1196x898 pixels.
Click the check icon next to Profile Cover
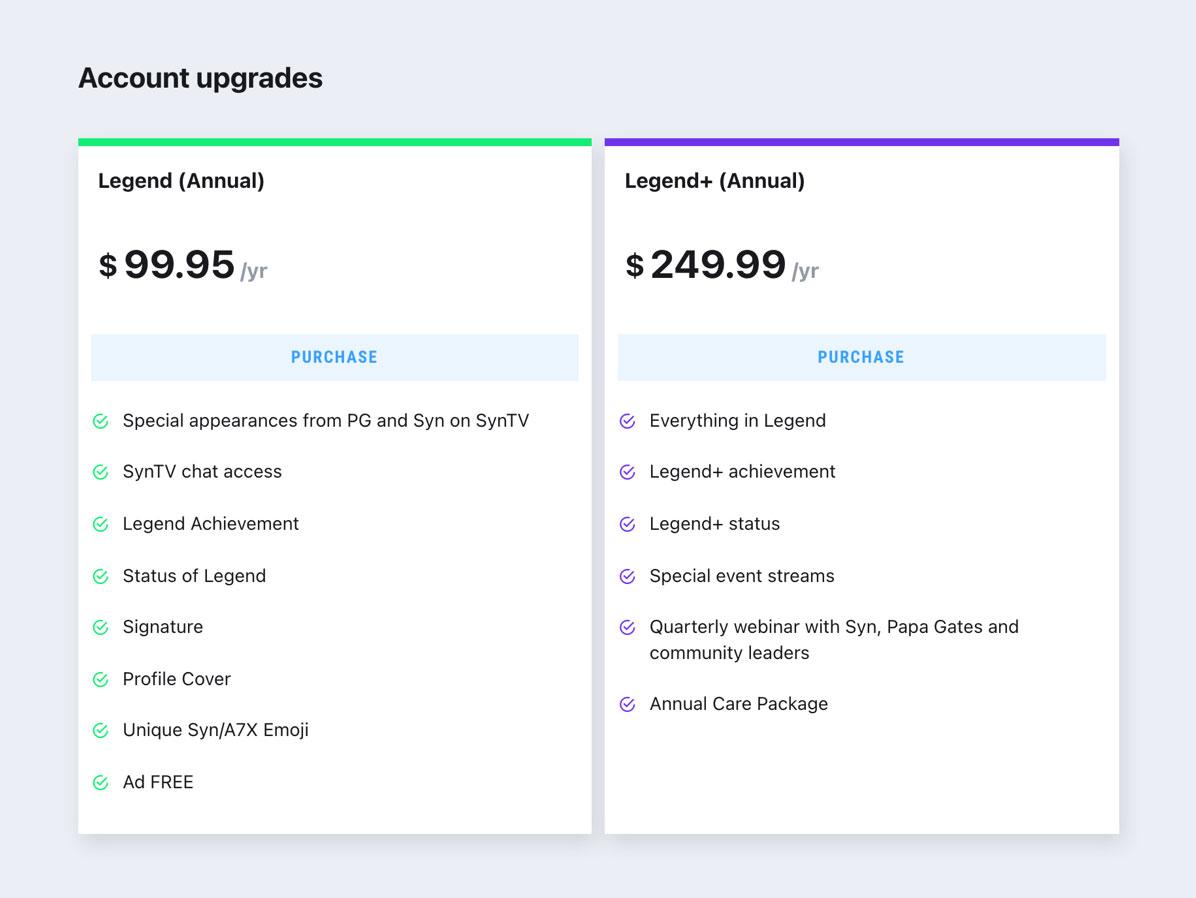pyautogui.click(x=101, y=679)
